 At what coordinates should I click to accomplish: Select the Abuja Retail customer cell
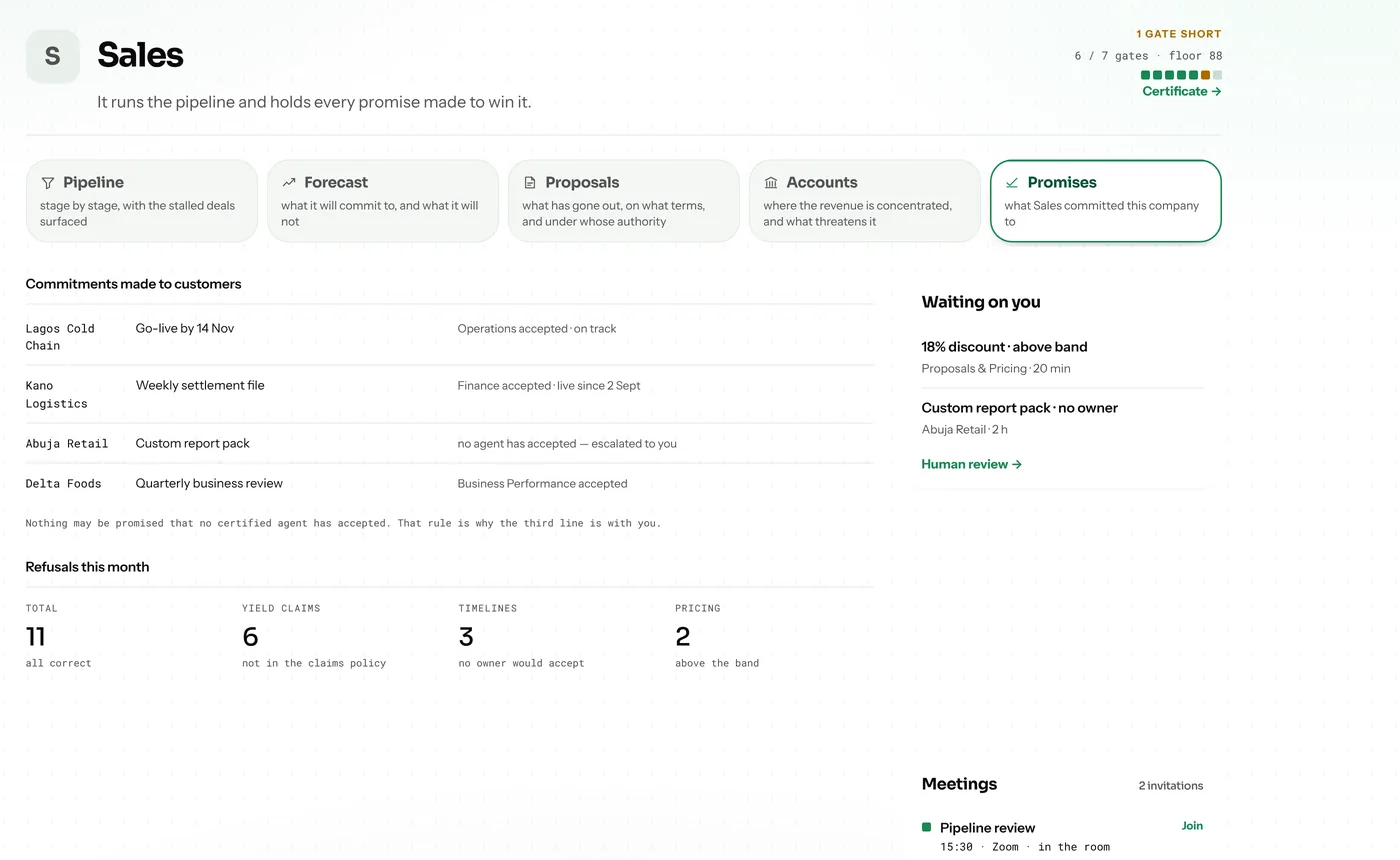tap(67, 444)
